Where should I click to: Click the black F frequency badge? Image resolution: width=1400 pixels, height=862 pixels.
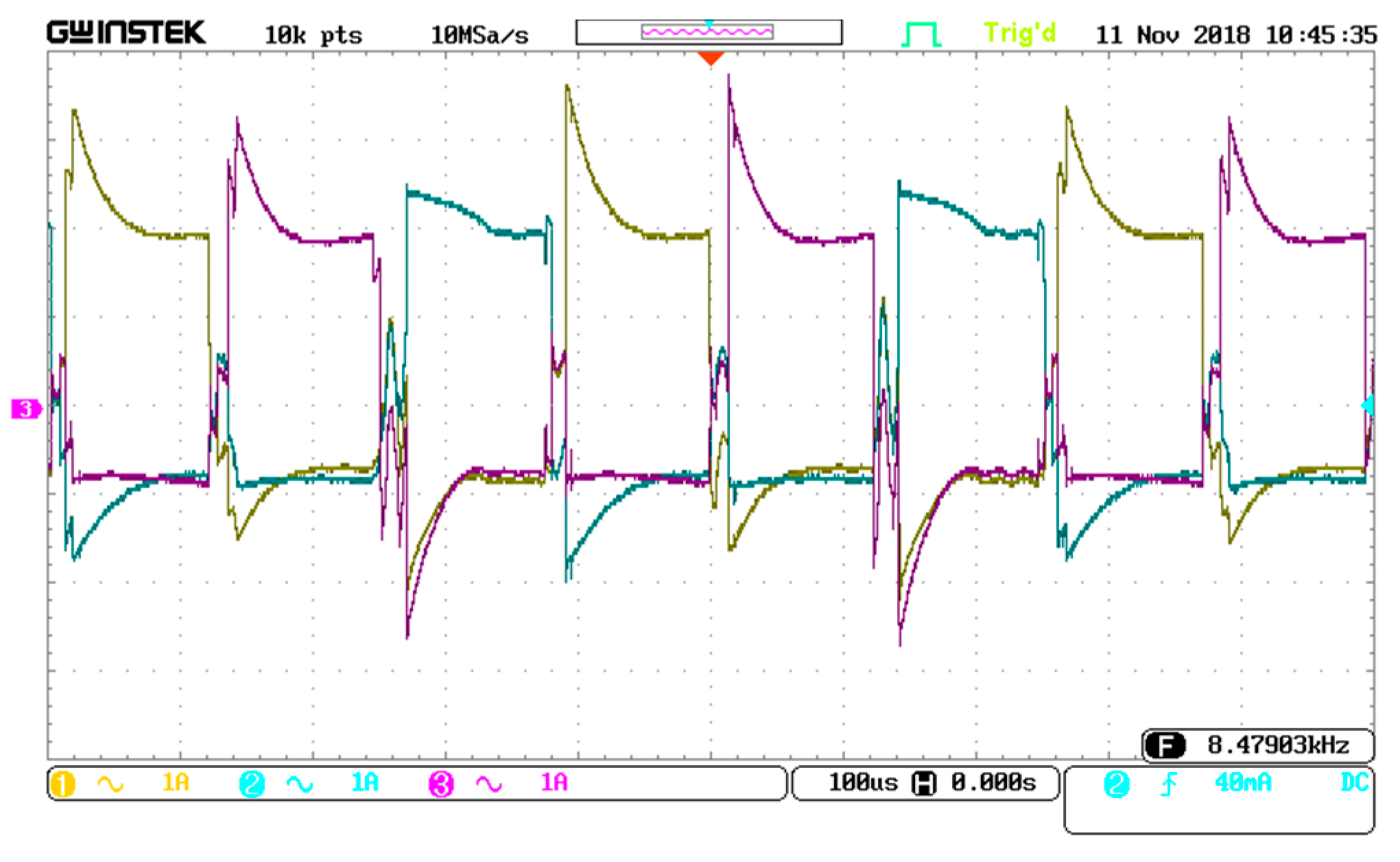coord(1165,745)
